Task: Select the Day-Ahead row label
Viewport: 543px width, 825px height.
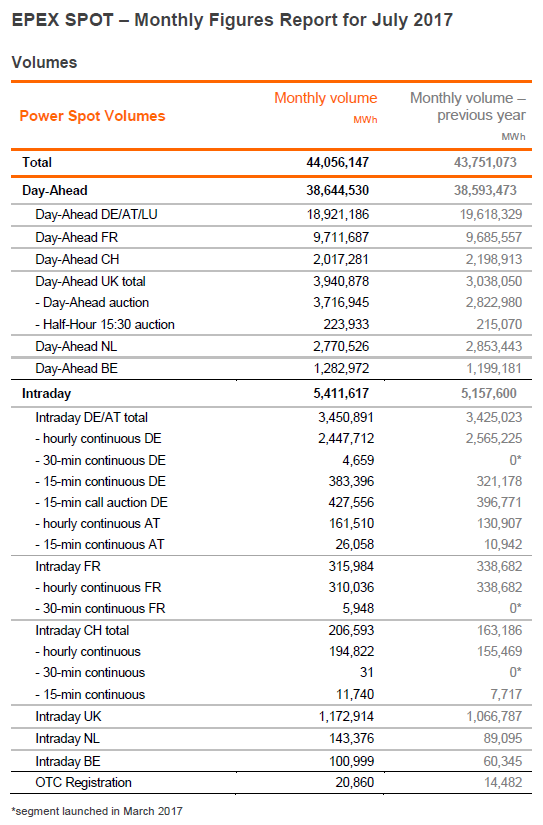Action: [55, 190]
